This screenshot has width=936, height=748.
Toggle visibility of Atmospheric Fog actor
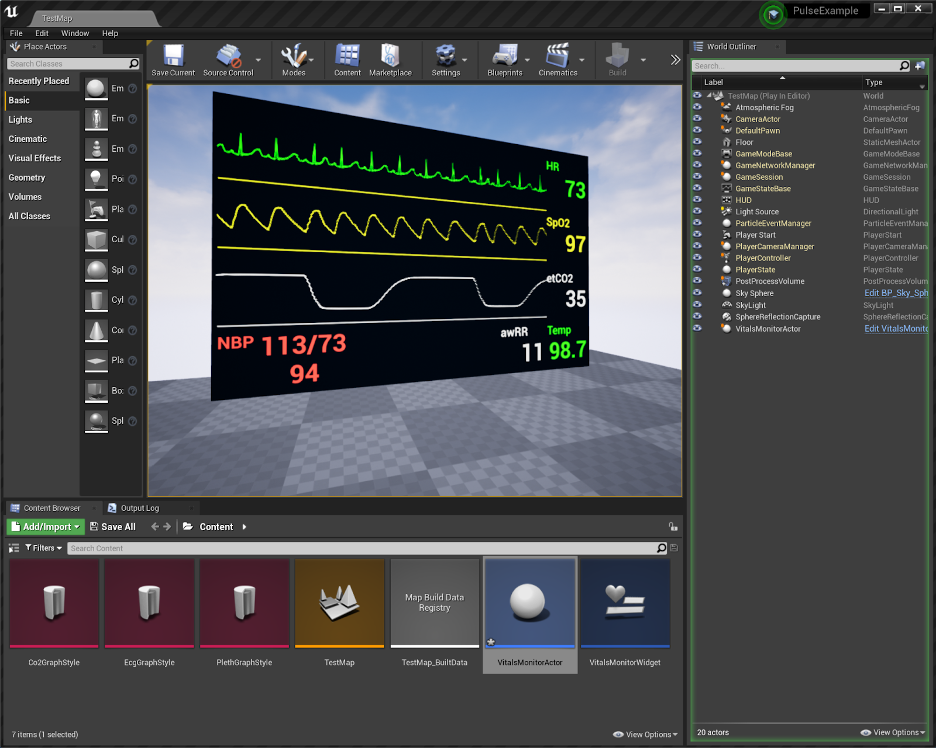pos(697,107)
